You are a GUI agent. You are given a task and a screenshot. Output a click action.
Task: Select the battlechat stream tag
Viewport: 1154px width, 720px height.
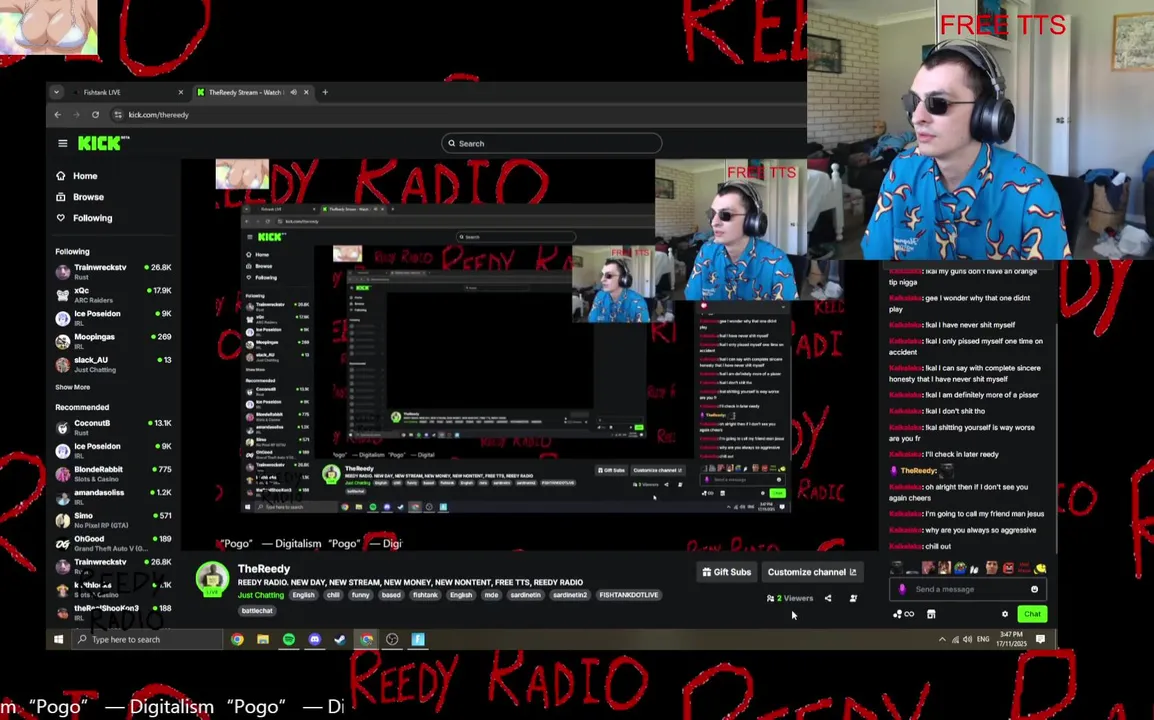(x=257, y=610)
